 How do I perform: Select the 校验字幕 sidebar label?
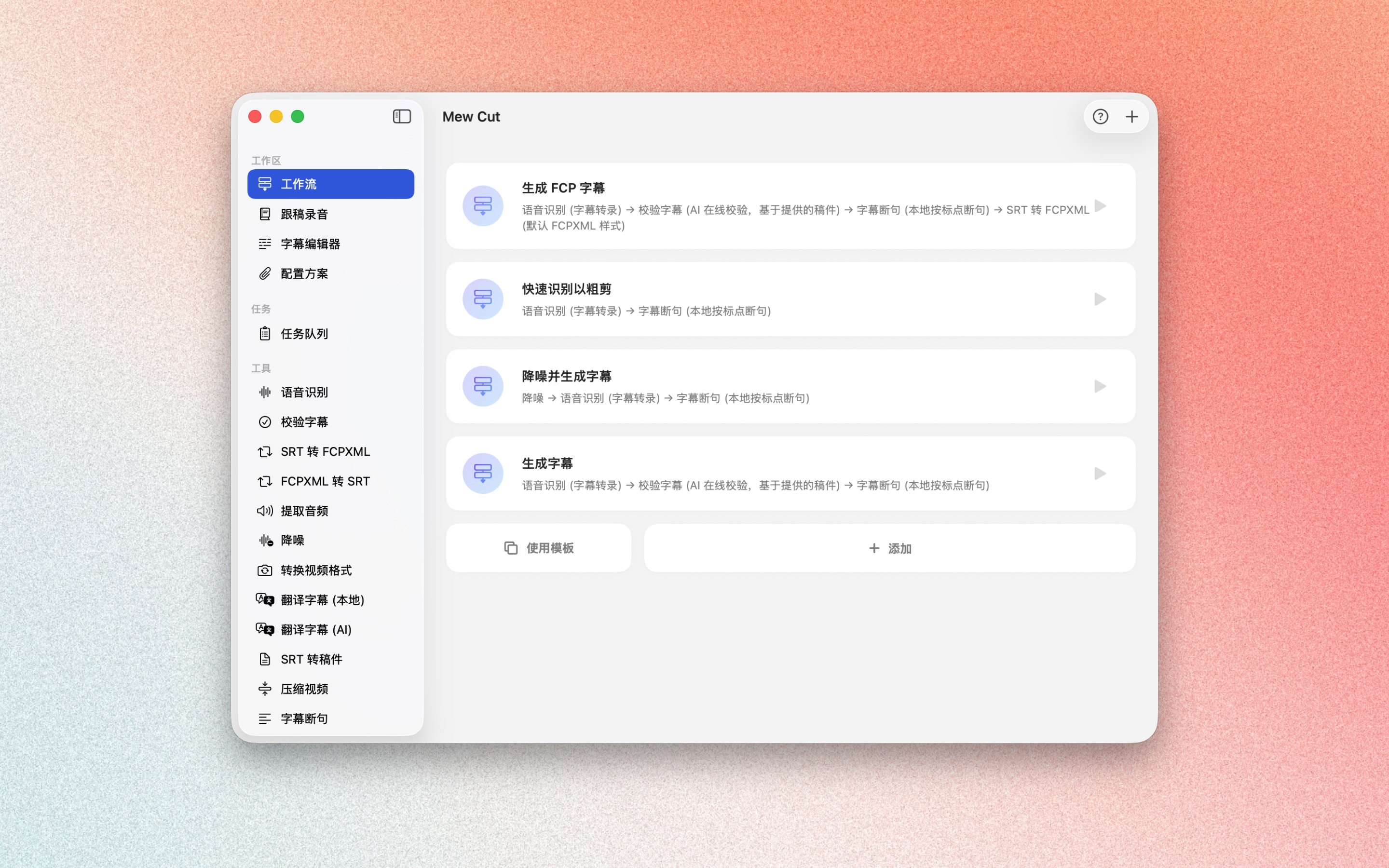point(304,422)
